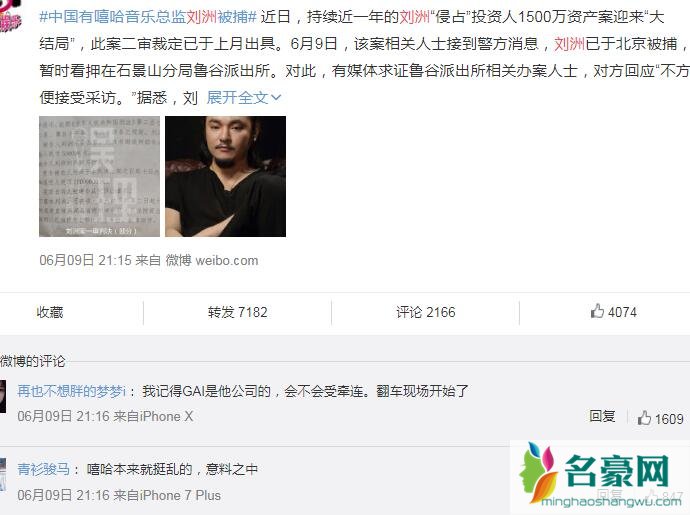The width and height of the screenshot is (690, 515).
Task: Reply to 再也不想胖的梦梦i's comment
Action: (602, 416)
